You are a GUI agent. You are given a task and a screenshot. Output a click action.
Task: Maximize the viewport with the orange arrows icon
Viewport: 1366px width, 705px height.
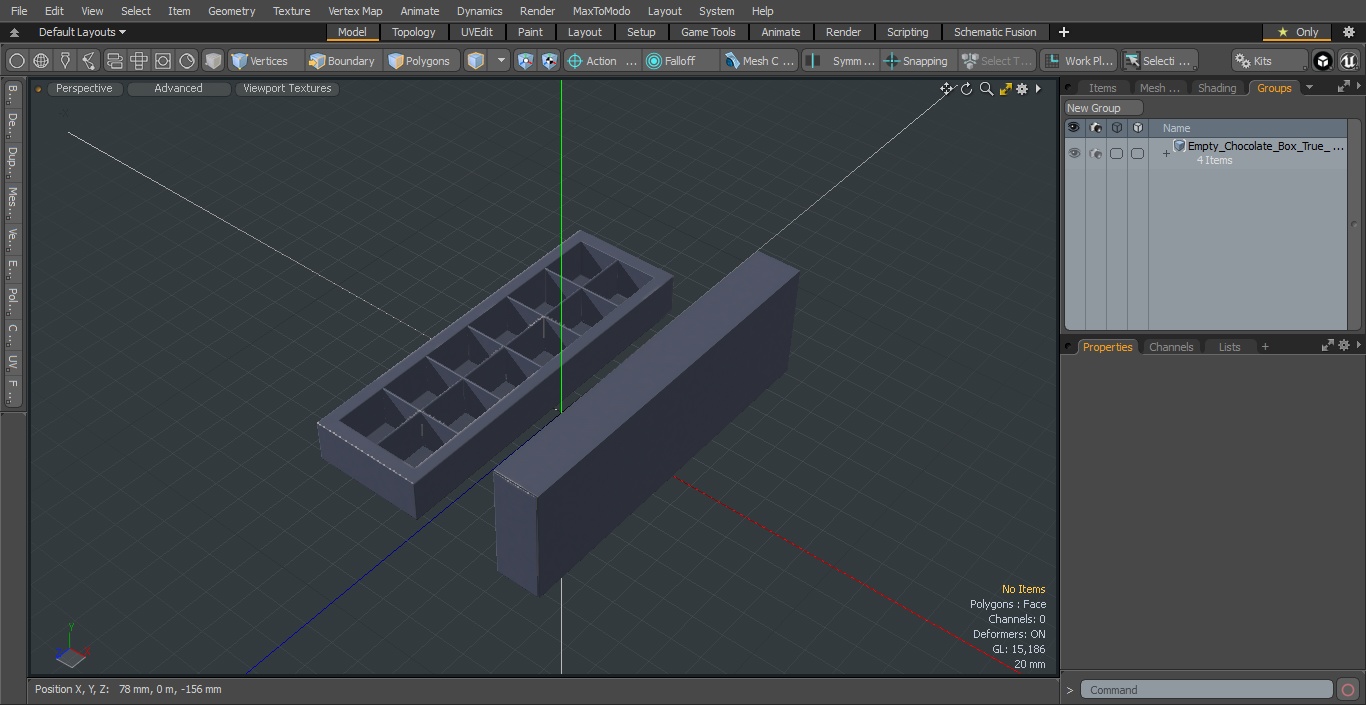(1005, 89)
